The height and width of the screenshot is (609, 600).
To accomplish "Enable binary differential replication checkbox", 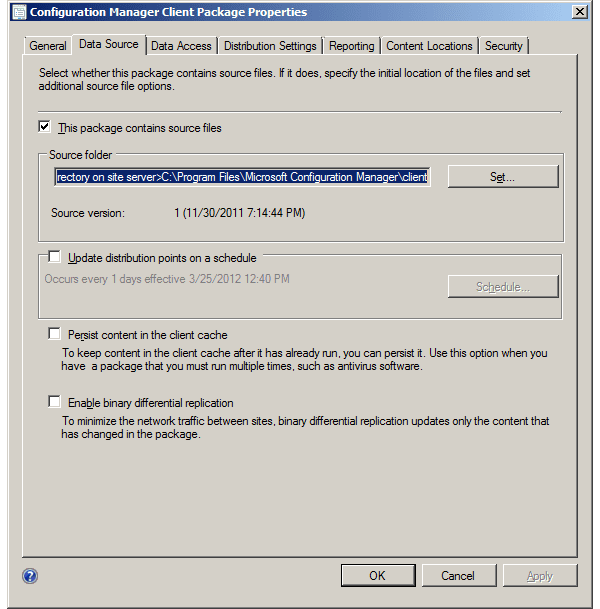I will point(55,403).
